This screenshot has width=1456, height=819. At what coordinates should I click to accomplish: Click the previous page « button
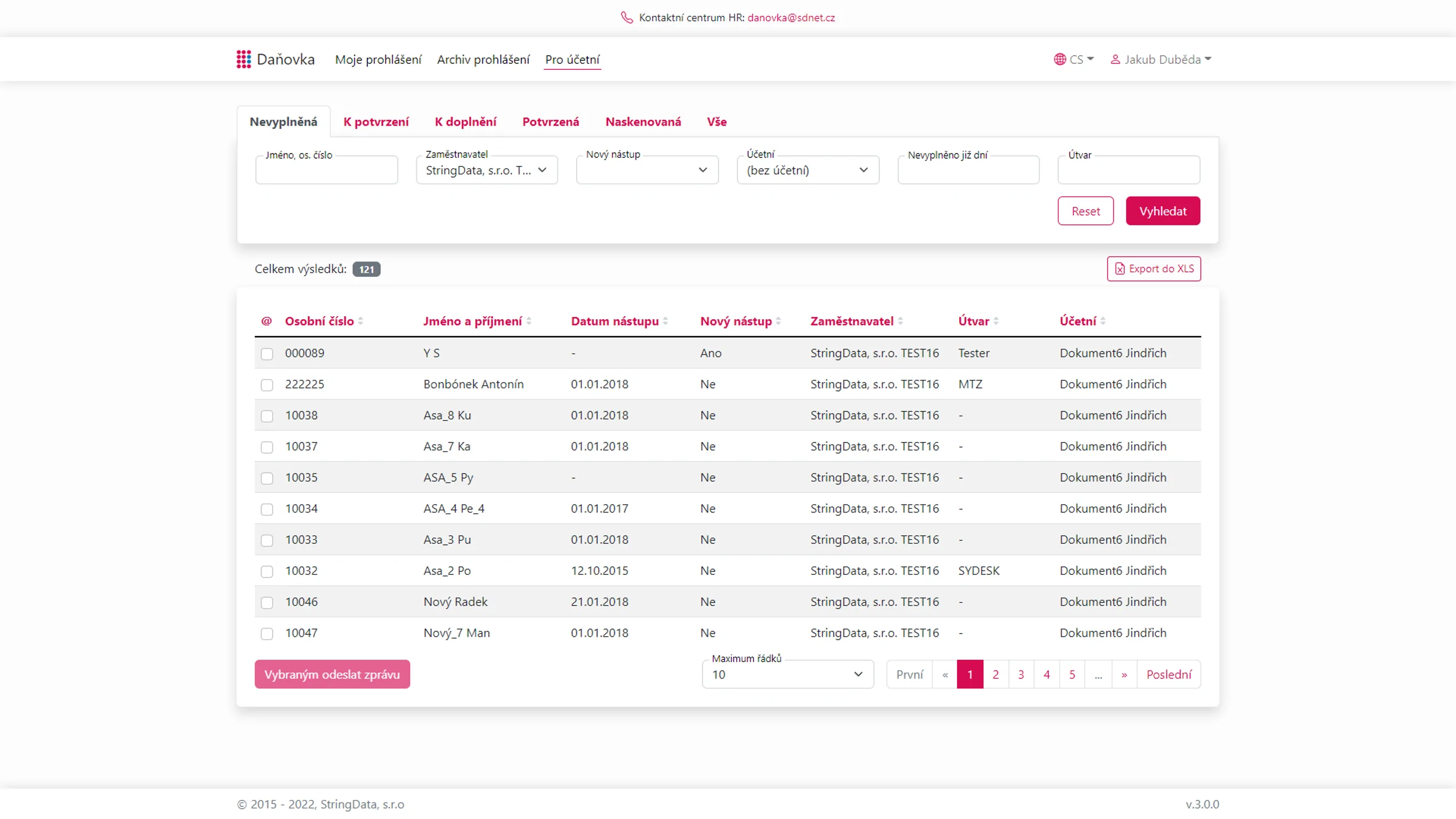[944, 674]
